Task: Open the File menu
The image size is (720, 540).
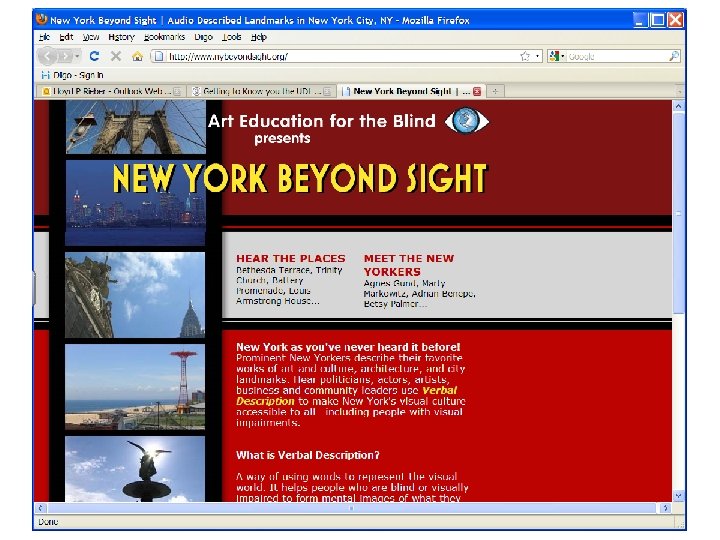Action: pyautogui.click(x=44, y=37)
